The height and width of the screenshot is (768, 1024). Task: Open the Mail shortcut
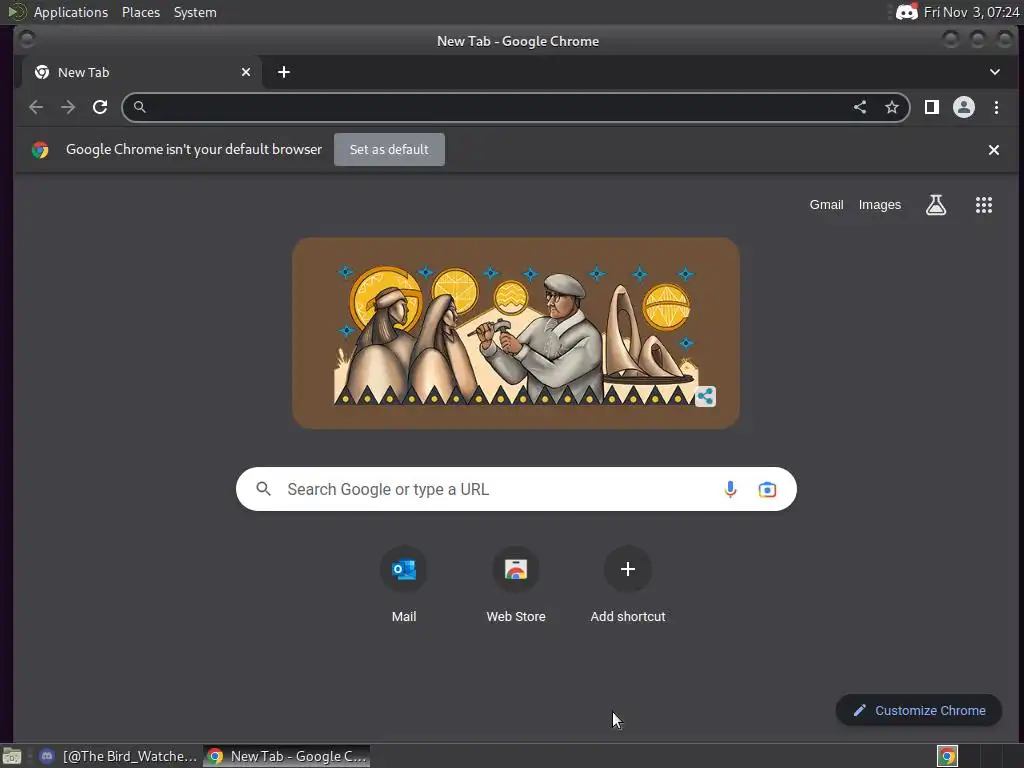pos(404,583)
